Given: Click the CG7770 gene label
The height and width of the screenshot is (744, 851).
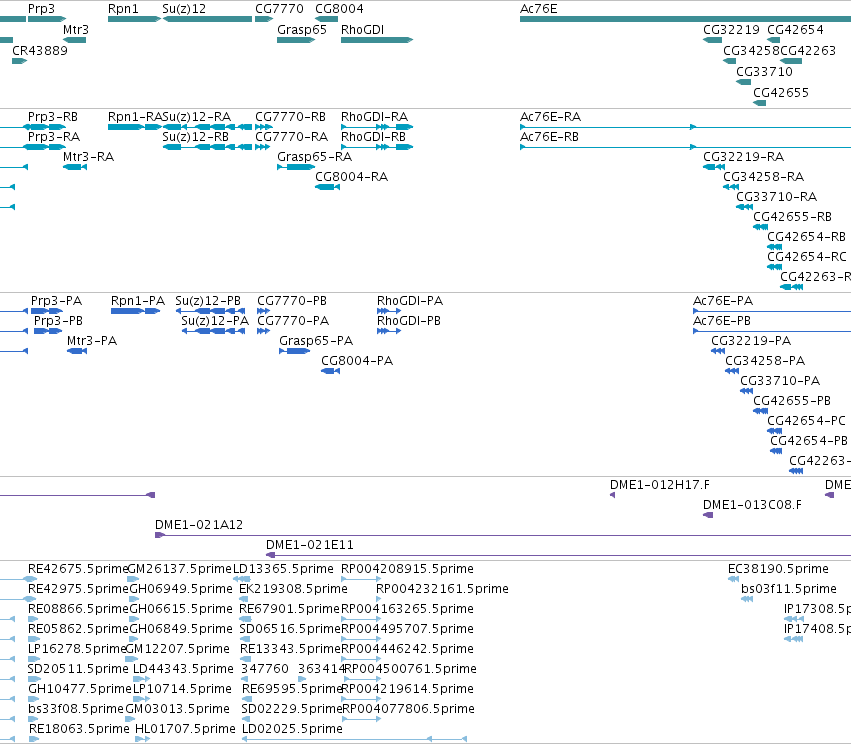Looking at the screenshot, I should point(279,9).
